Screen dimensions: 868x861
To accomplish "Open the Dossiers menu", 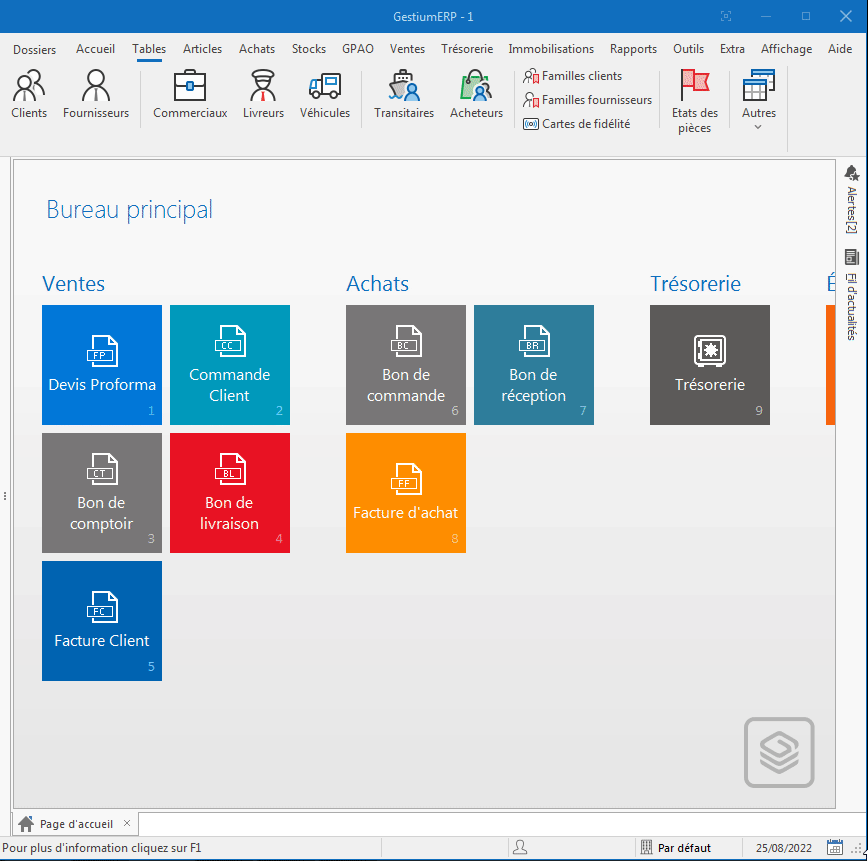I will pos(34,49).
